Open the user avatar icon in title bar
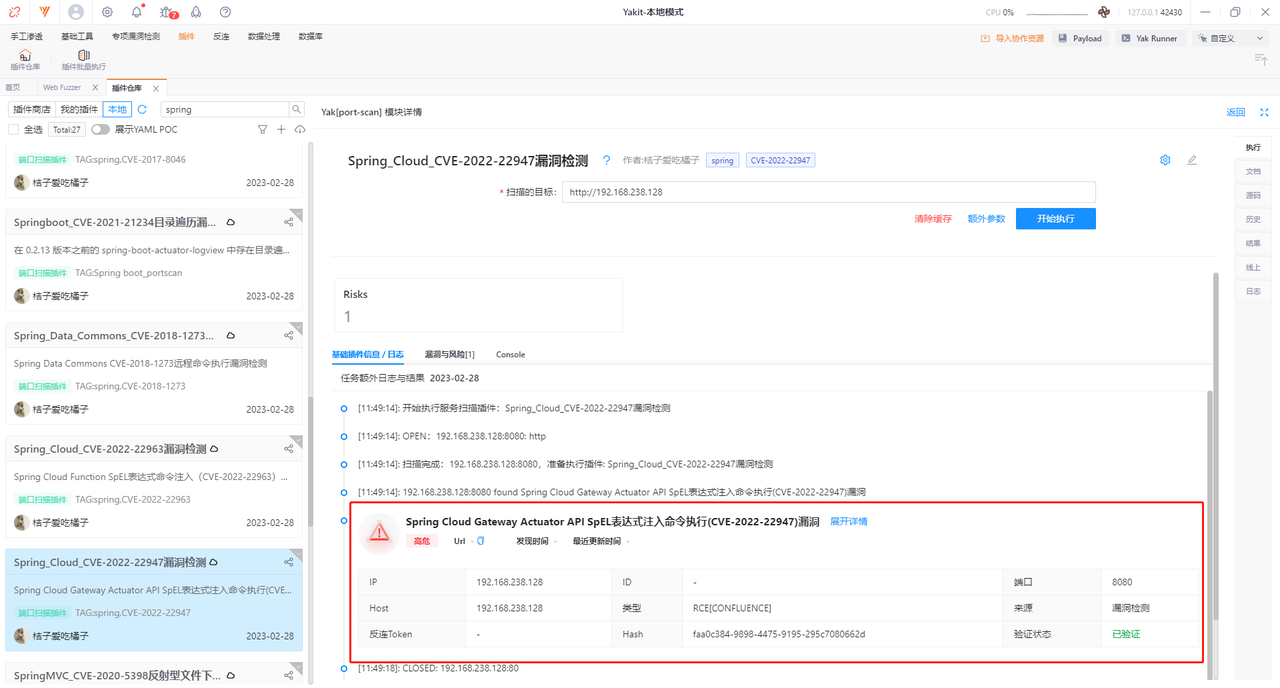1280x688 pixels. click(x=77, y=12)
